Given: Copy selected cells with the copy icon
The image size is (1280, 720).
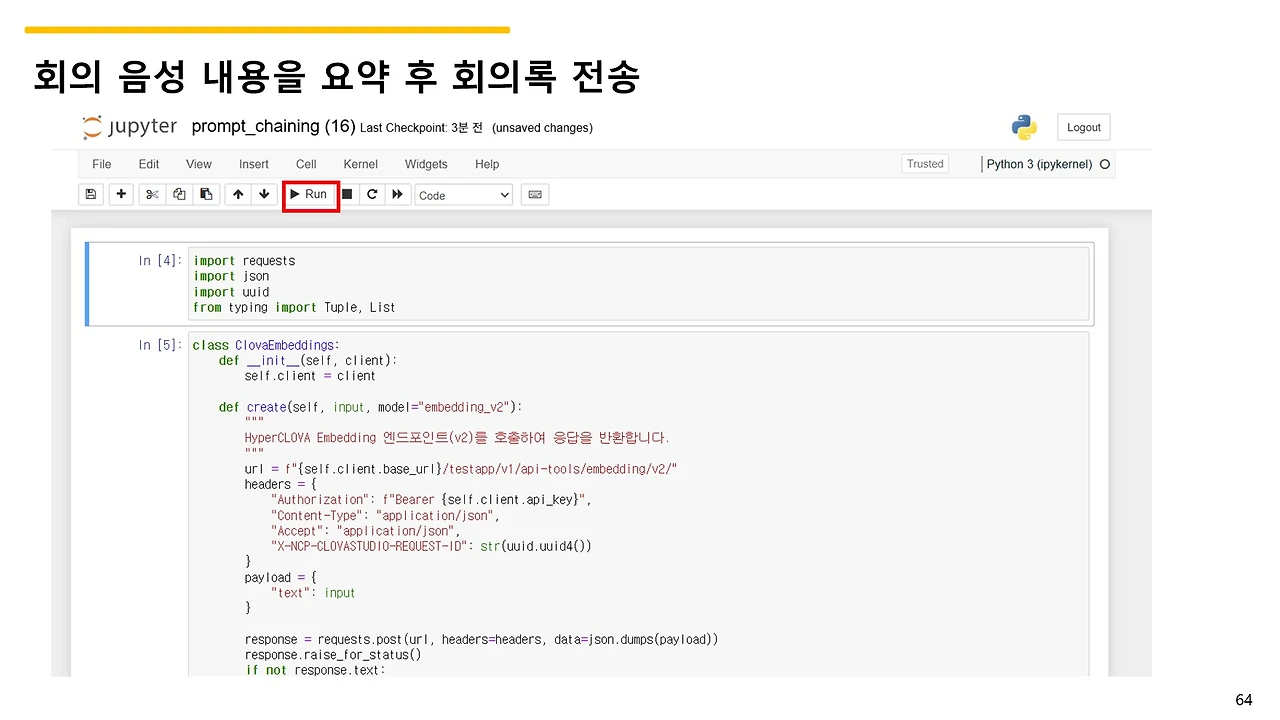Looking at the screenshot, I should [x=179, y=195].
